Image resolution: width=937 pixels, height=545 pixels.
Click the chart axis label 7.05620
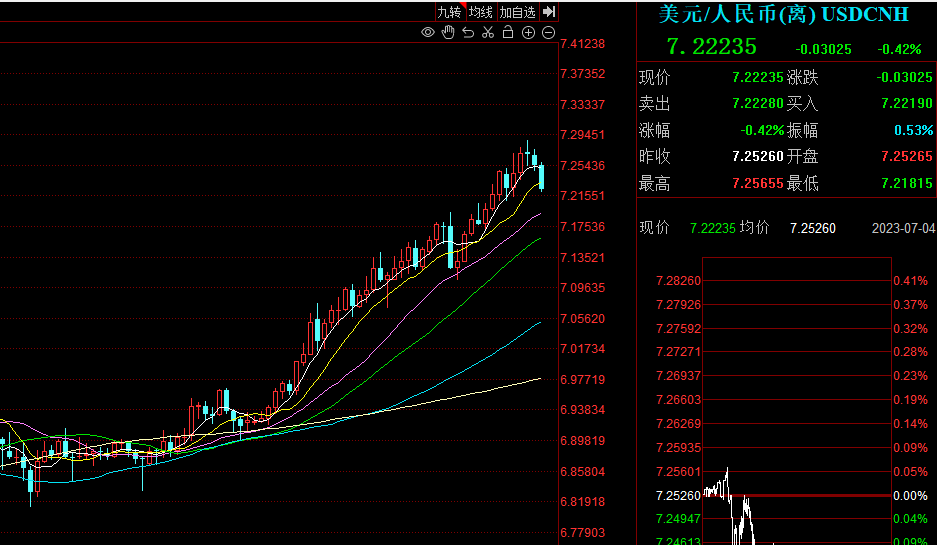pos(583,319)
